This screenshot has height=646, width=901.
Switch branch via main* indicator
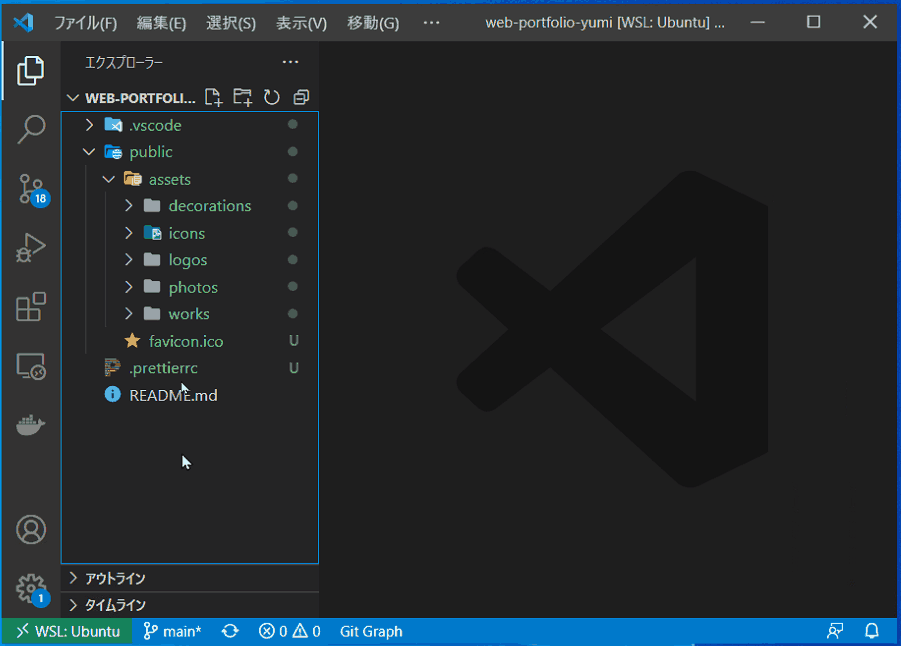172,632
